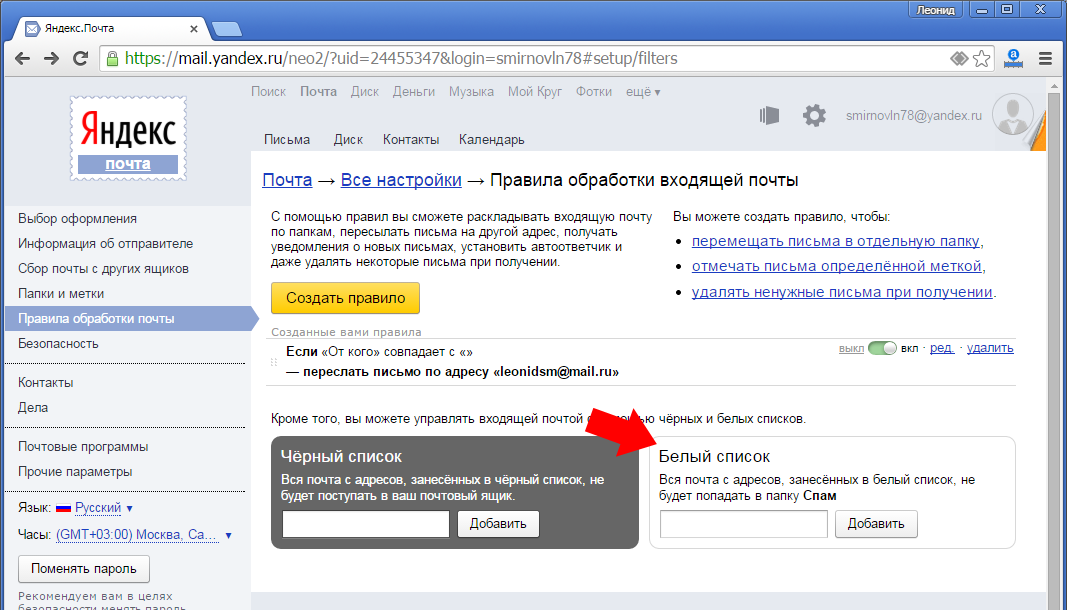Close the Яндекс.Почта browser tab

194,29
